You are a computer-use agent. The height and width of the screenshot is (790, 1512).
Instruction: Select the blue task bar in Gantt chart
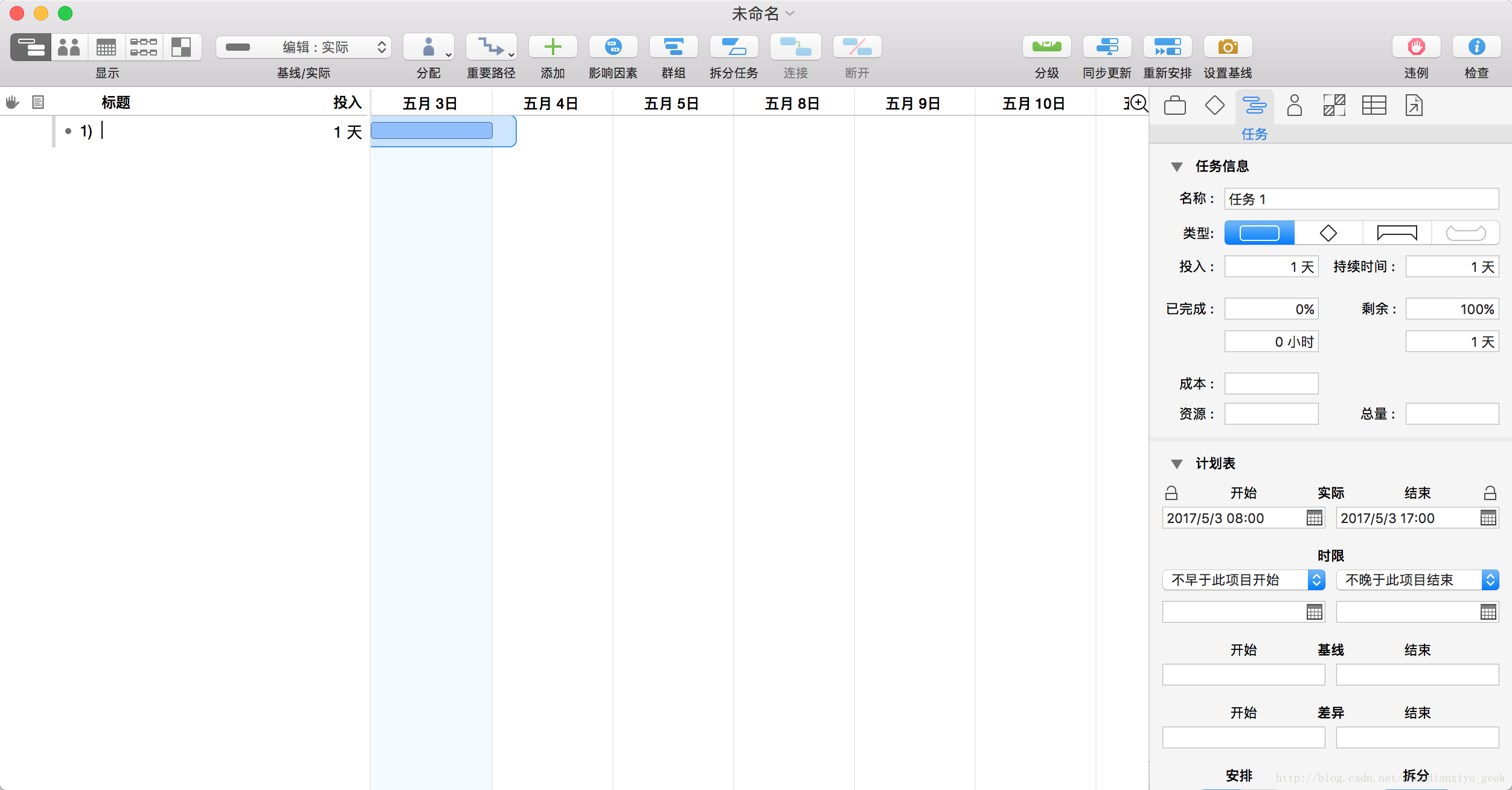[x=431, y=130]
